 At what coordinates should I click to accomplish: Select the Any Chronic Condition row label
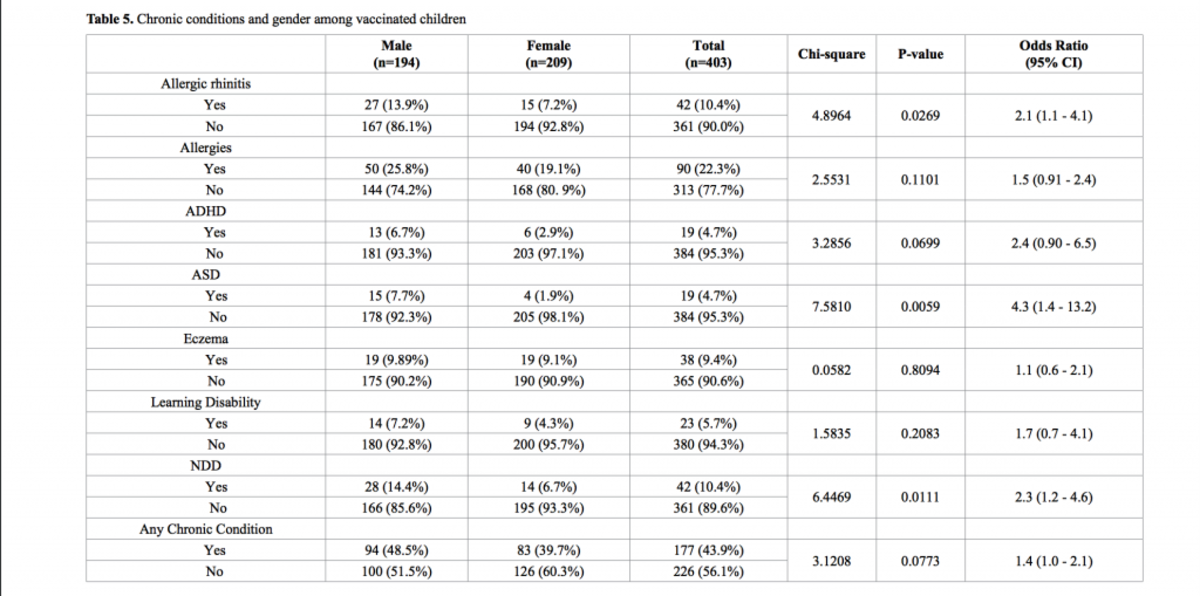tap(205, 529)
